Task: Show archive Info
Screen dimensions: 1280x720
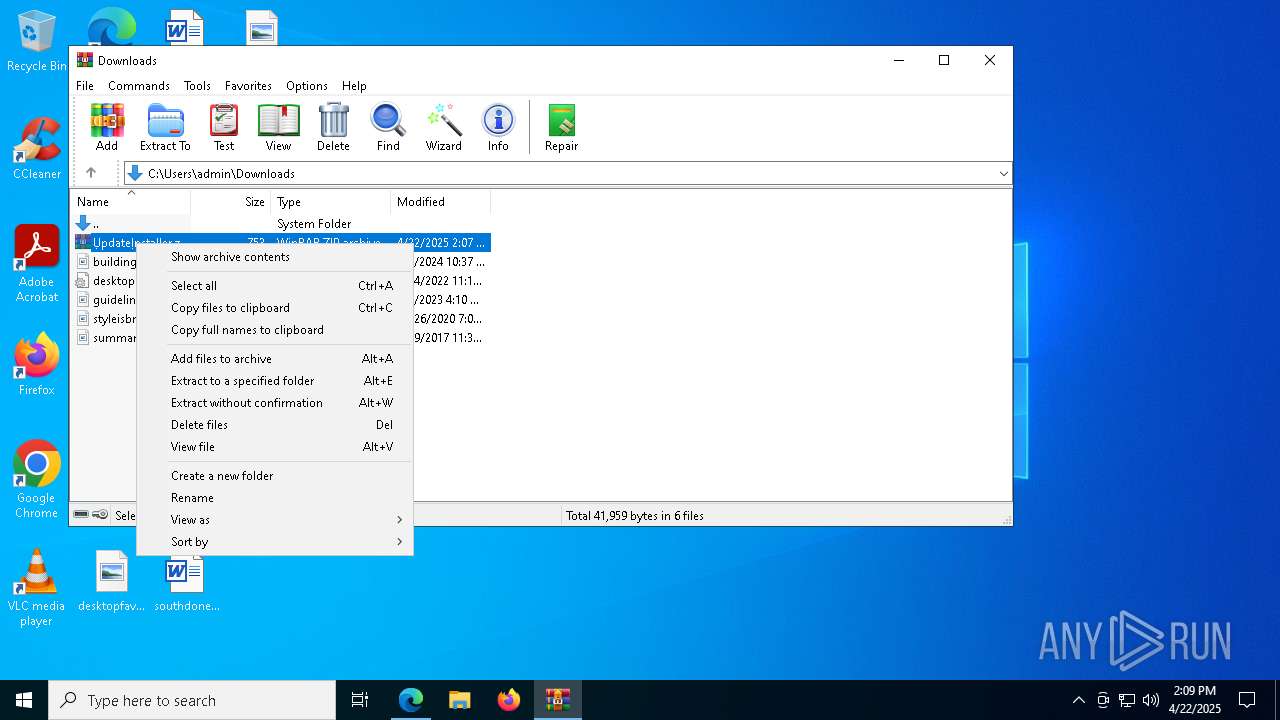Action: (498, 127)
